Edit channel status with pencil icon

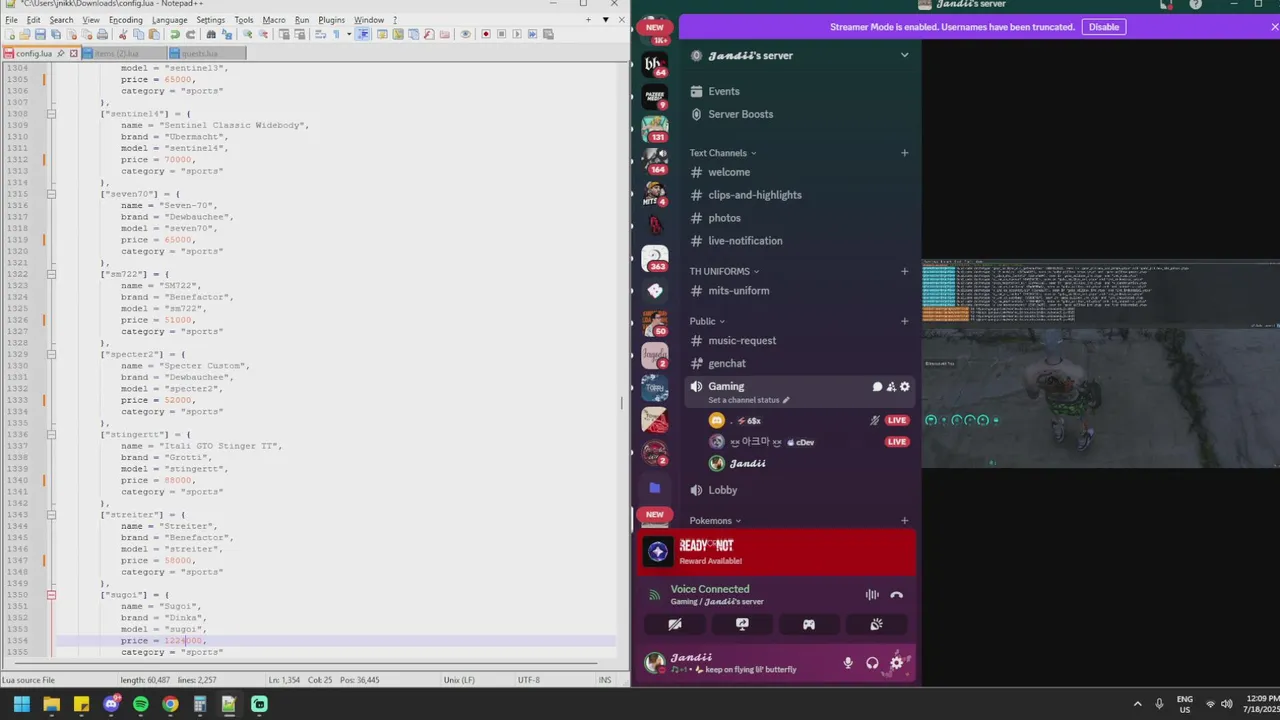point(786,400)
